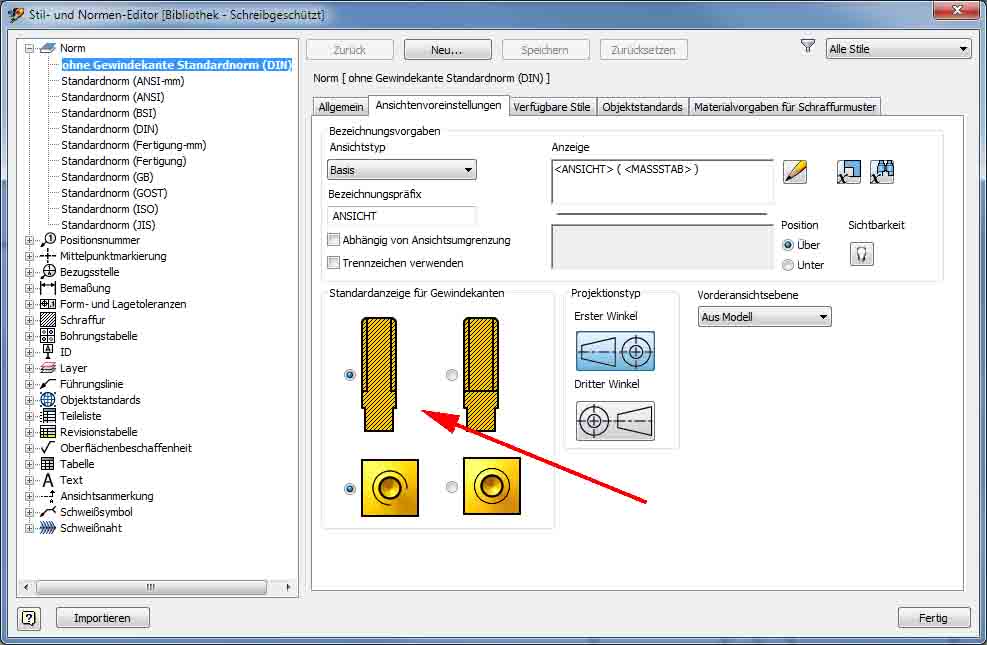Click the Objektstandards globe icon
Viewport: 987px width, 645px height.
click(48, 400)
